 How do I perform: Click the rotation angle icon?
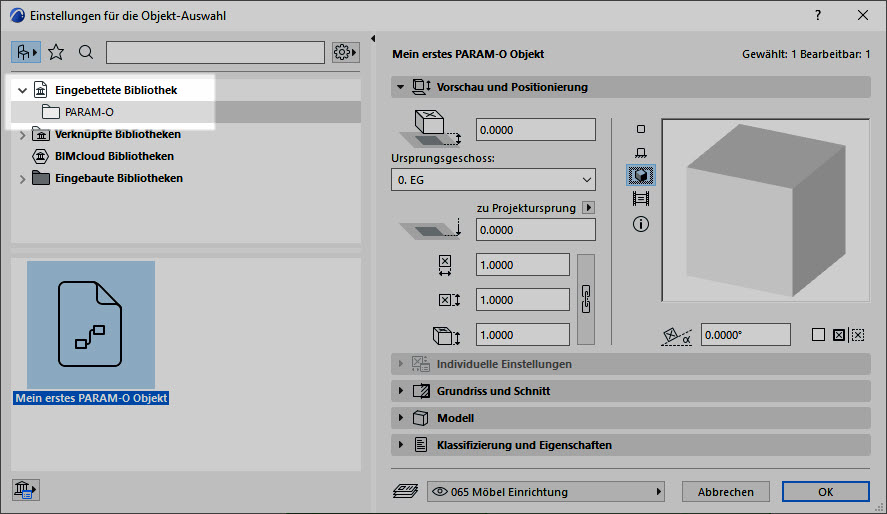point(677,336)
